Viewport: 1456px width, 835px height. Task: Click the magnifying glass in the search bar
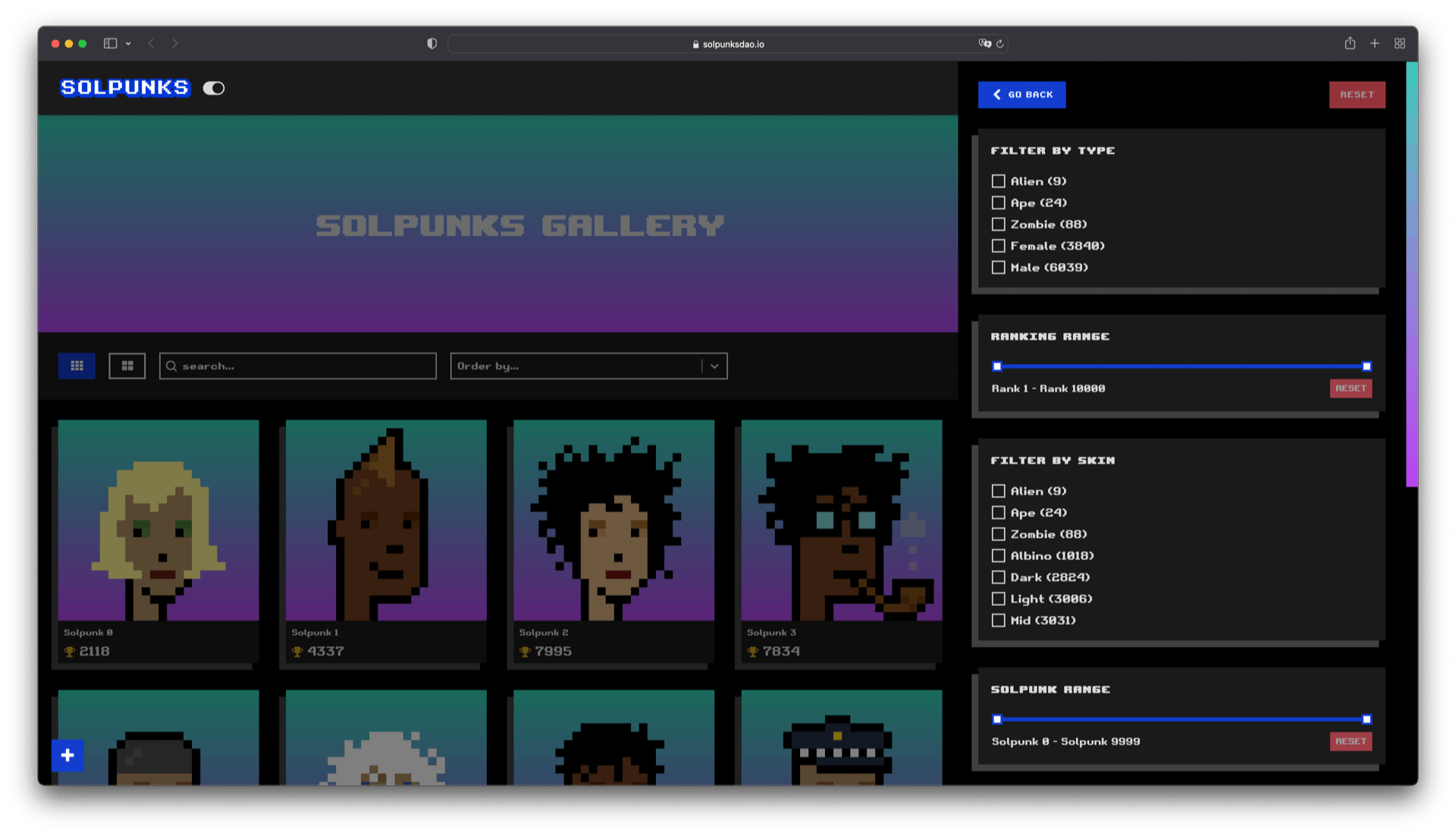(171, 366)
